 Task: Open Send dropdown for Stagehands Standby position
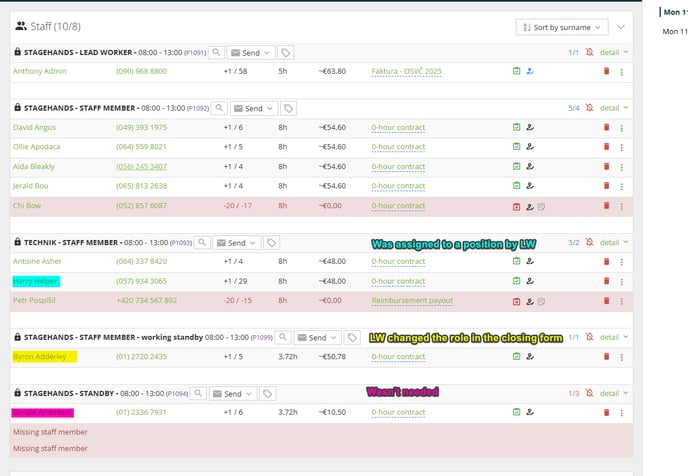(x=233, y=394)
